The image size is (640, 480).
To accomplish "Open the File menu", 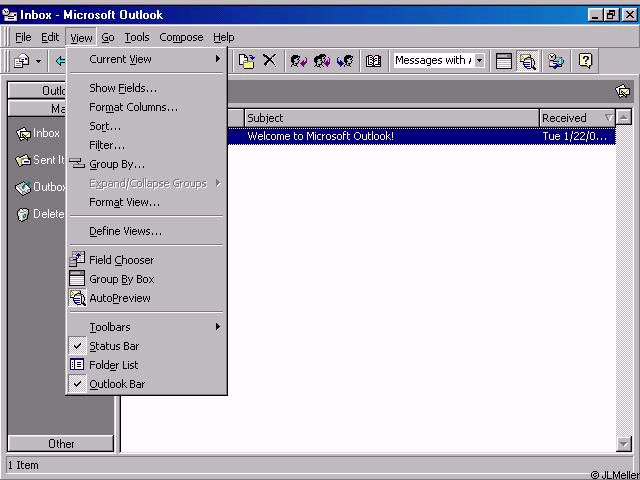I will (x=23, y=38).
